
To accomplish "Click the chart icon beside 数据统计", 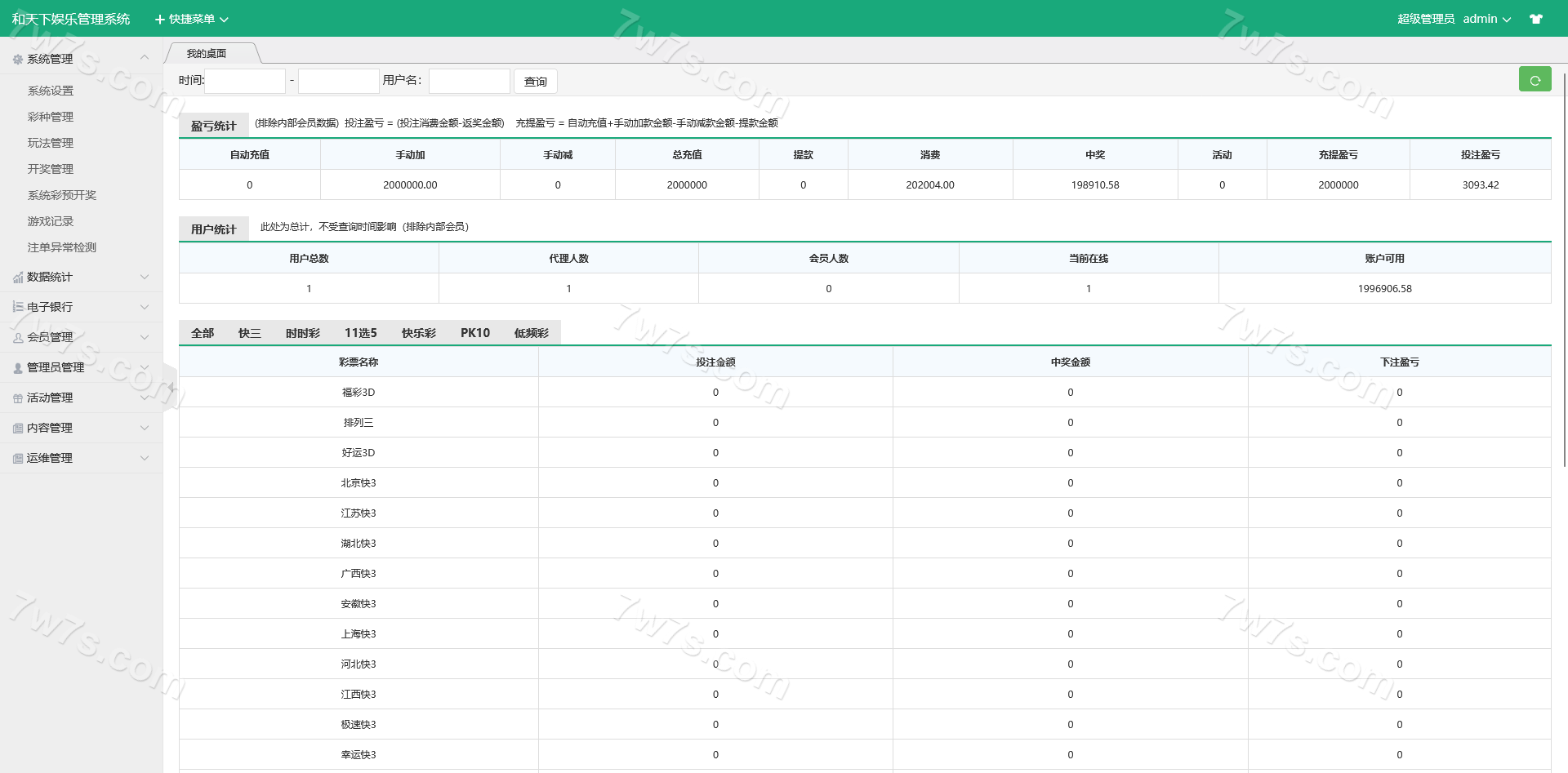I will (x=18, y=278).
